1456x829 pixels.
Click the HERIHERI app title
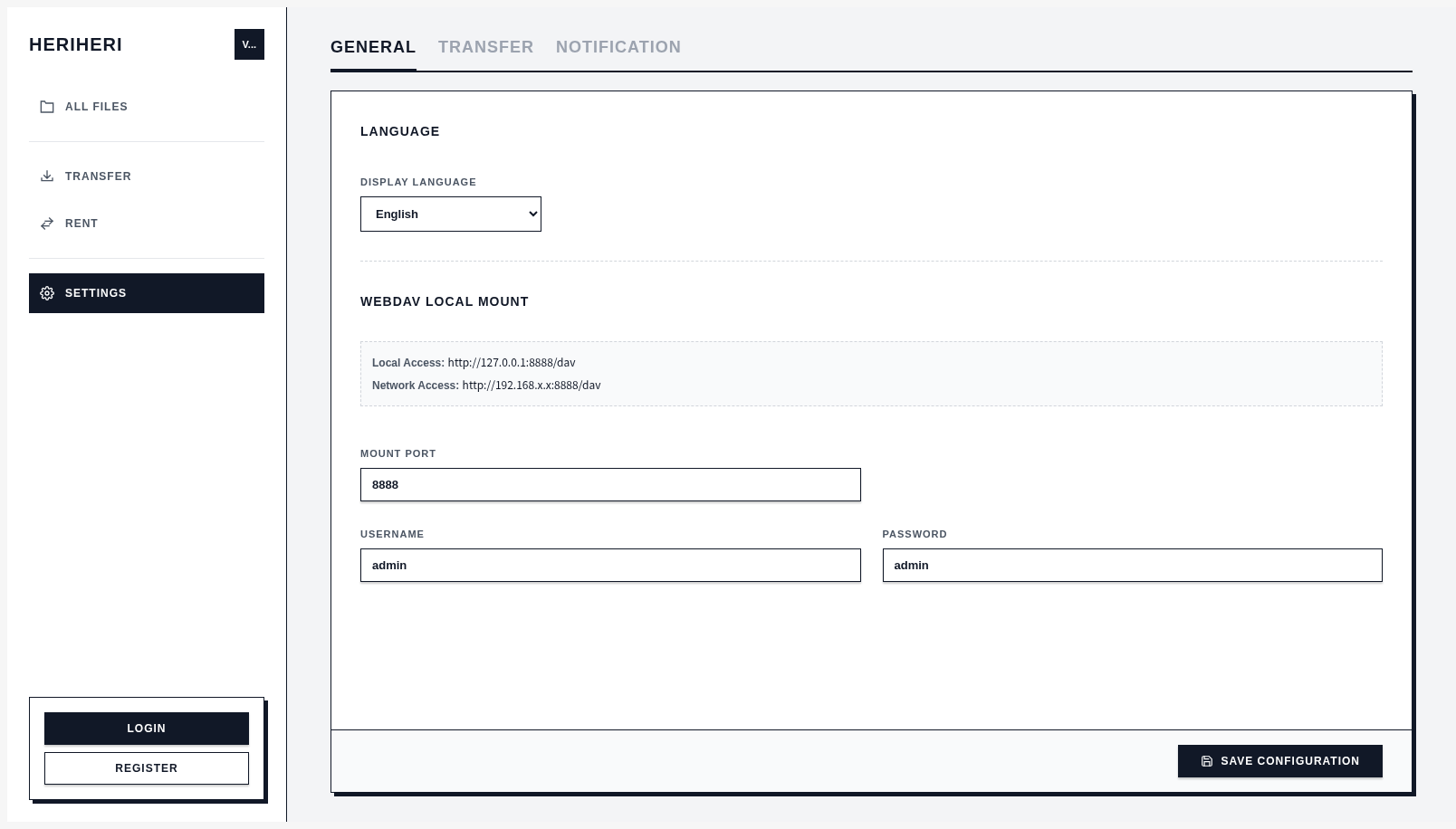(75, 44)
